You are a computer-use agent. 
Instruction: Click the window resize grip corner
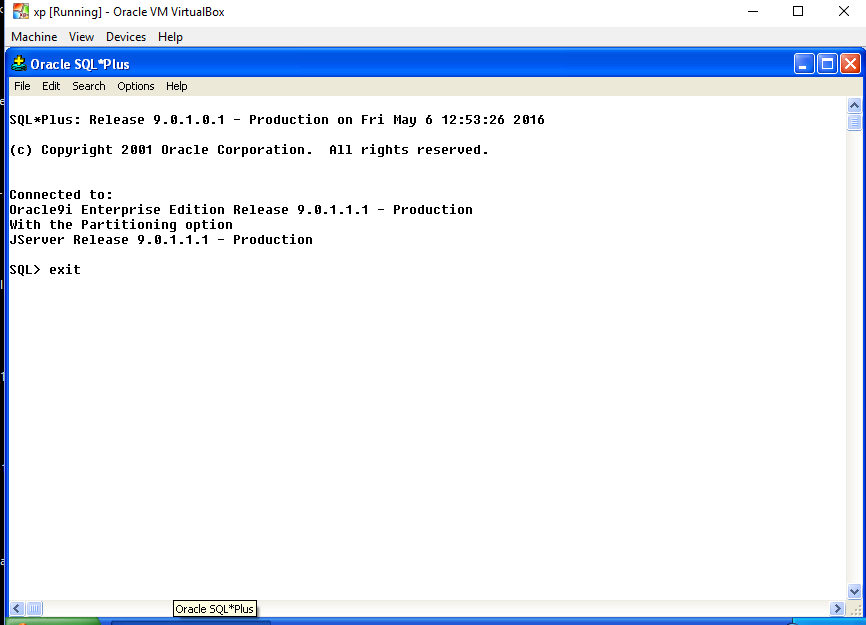pyautogui.click(x=856, y=609)
